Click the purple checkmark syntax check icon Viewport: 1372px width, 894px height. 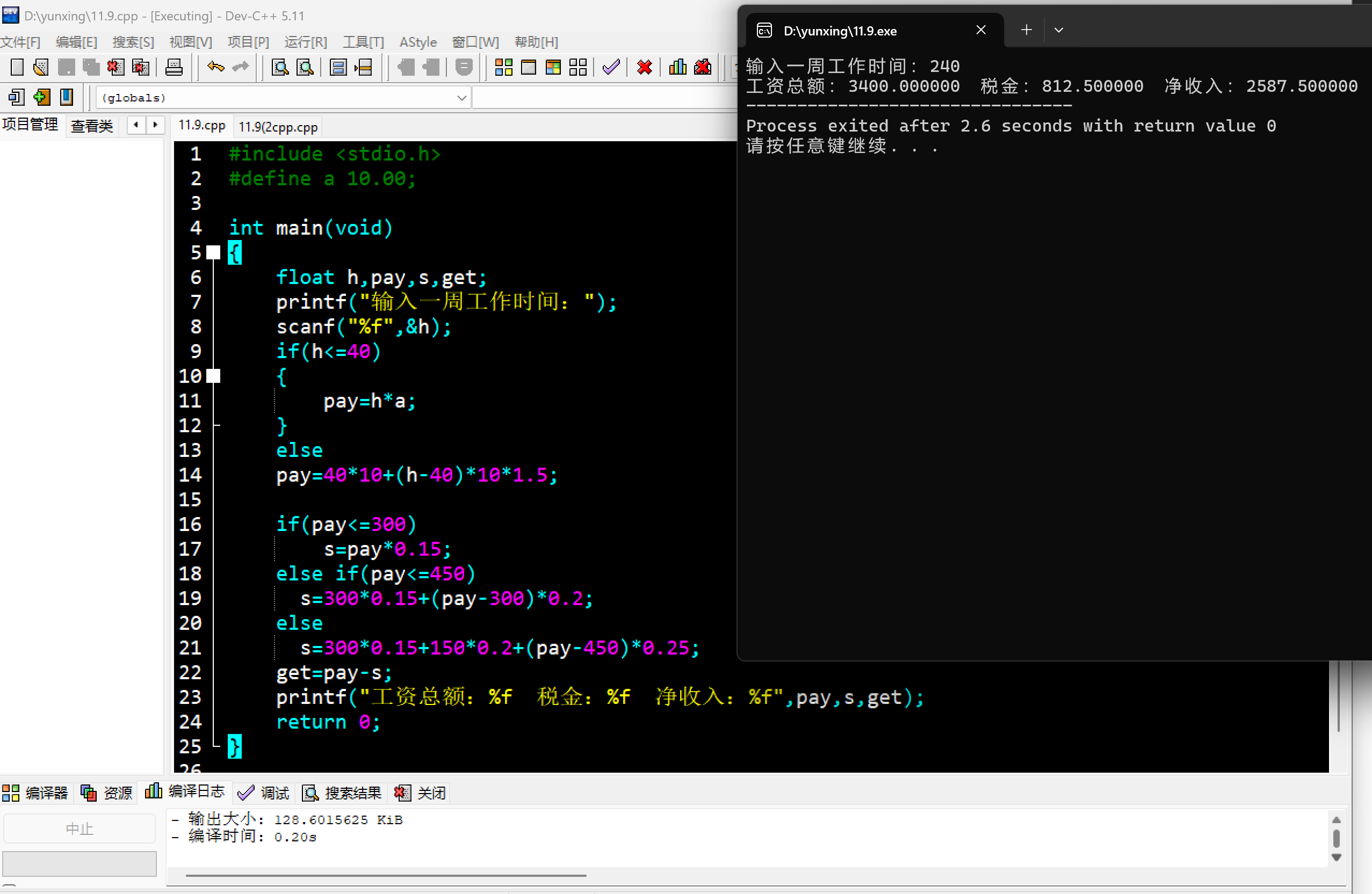pyautogui.click(x=611, y=68)
